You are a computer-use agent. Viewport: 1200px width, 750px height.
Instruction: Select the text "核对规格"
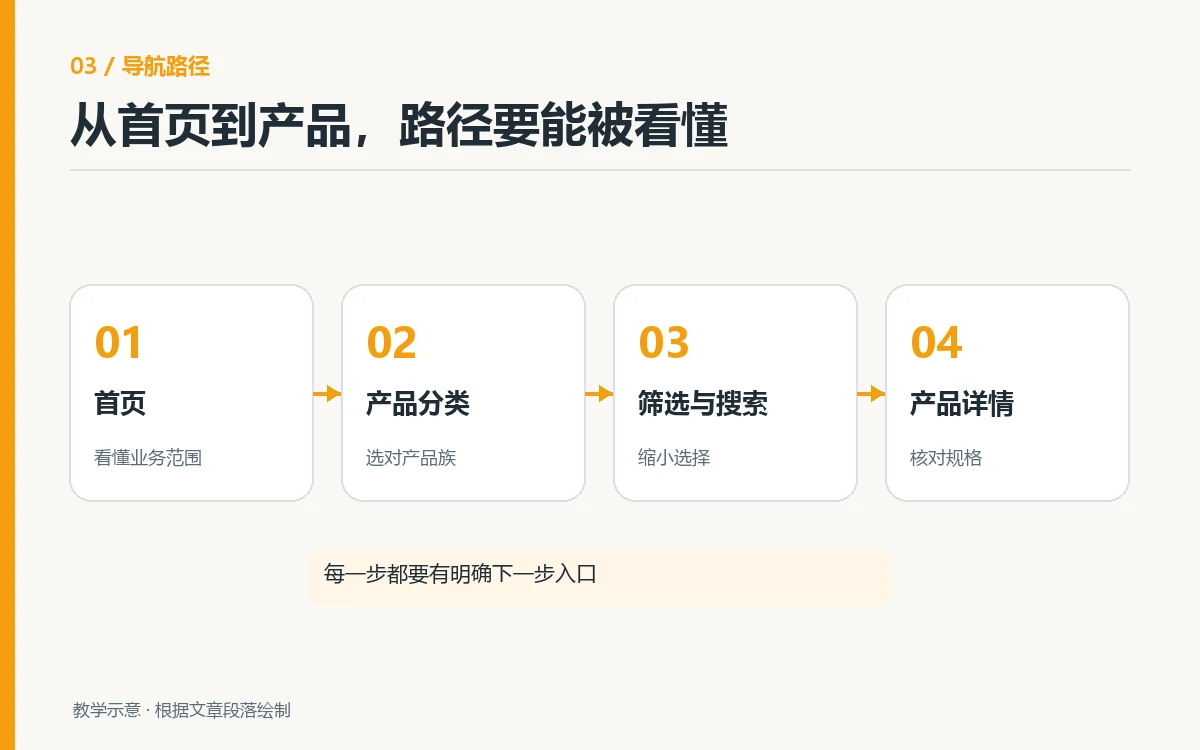[946, 458]
